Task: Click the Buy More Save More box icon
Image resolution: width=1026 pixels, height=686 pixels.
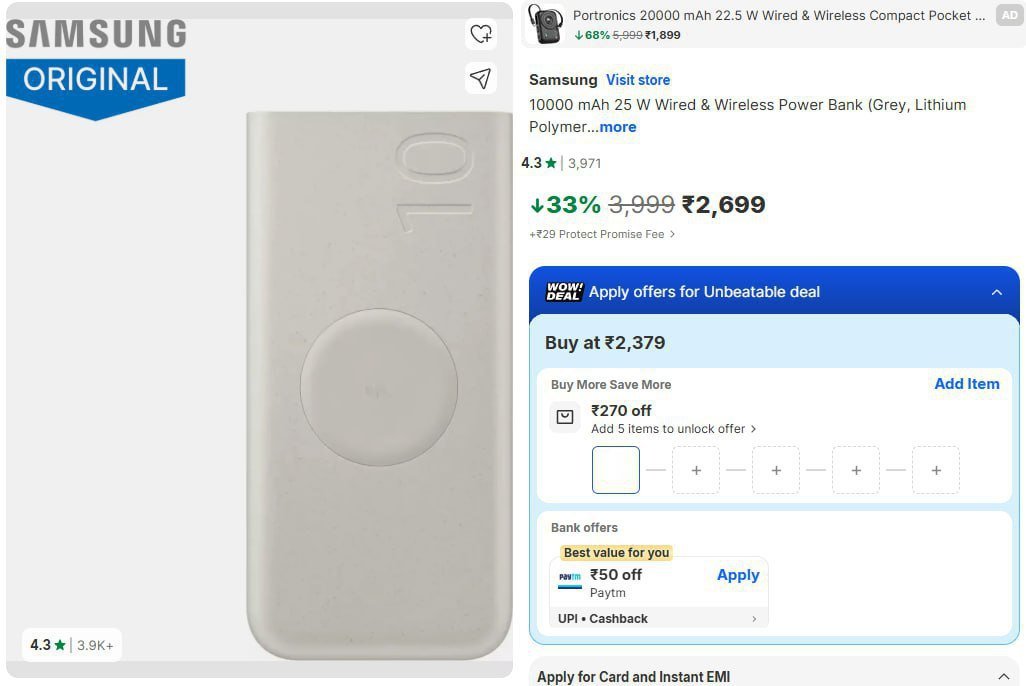Action: pyautogui.click(x=565, y=417)
